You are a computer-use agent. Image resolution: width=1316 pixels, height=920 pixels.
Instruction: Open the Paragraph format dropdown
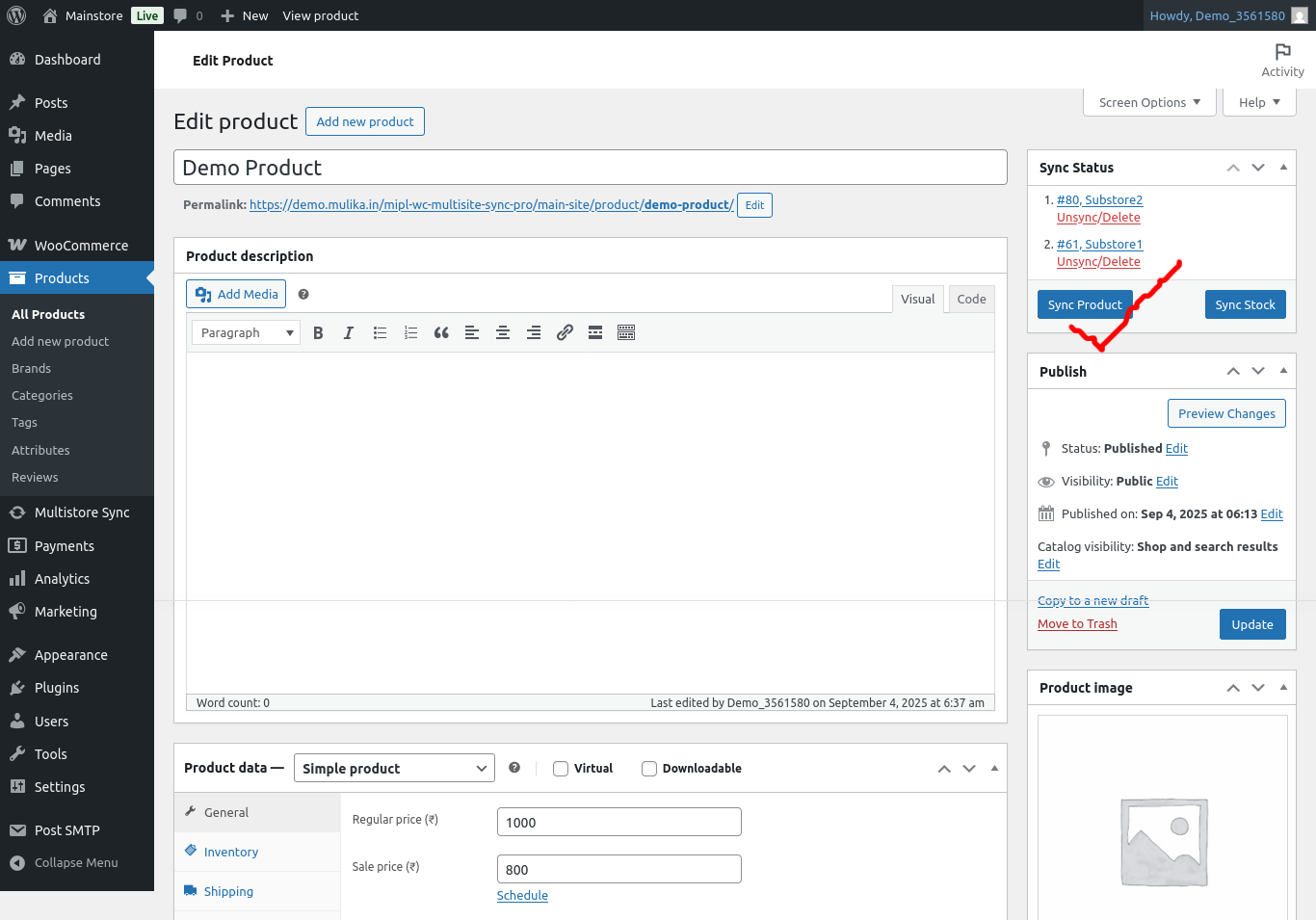pyautogui.click(x=247, y=332)
